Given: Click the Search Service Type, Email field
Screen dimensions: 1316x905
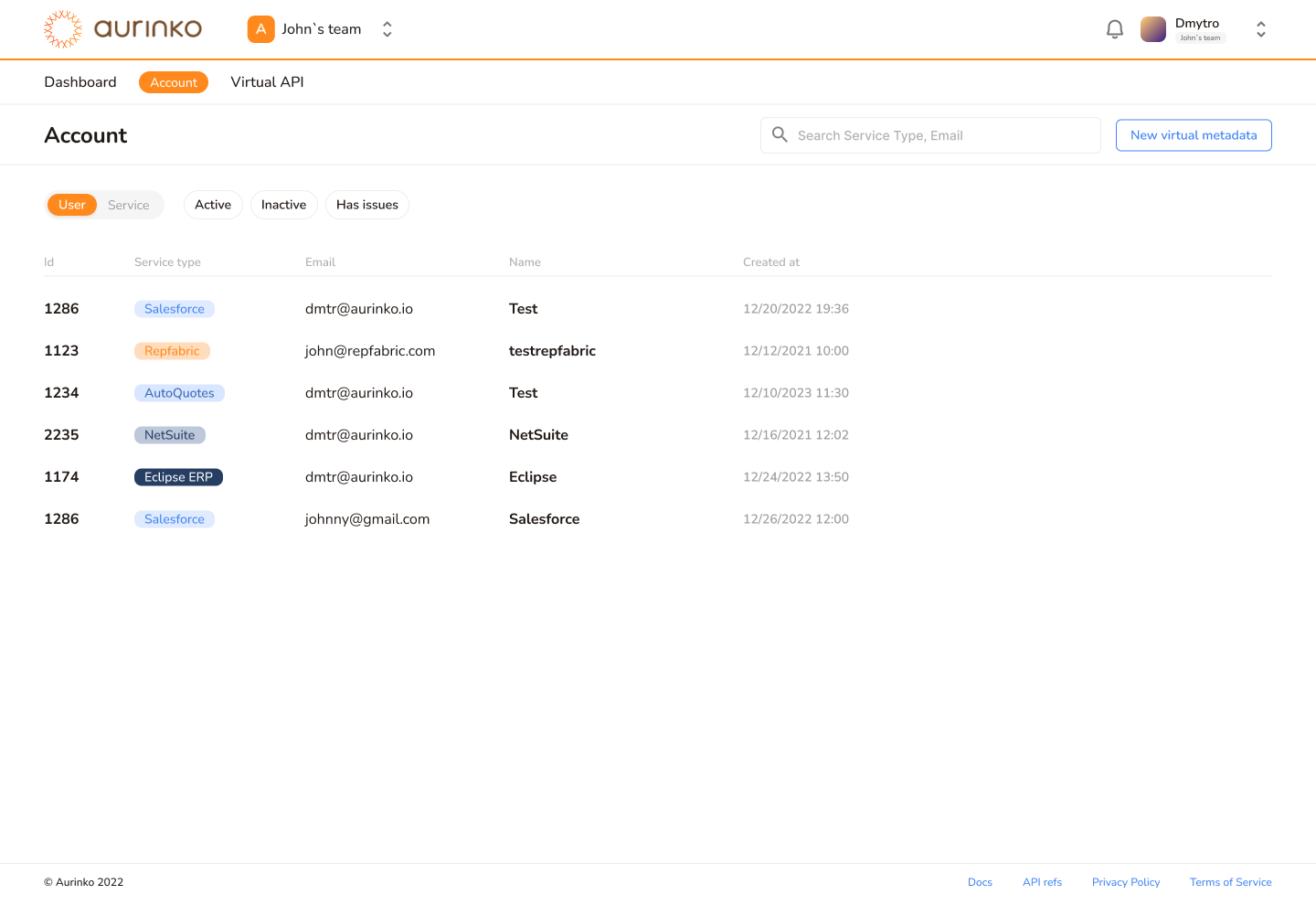Looking at the screenshot, I should coord(914,134).
